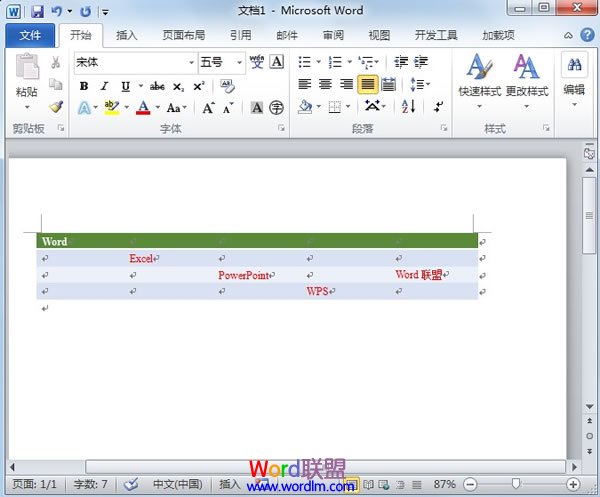Click the word count 字数: 7
Image resolution: width=600 pixels, height=497 pixels.
90,484
